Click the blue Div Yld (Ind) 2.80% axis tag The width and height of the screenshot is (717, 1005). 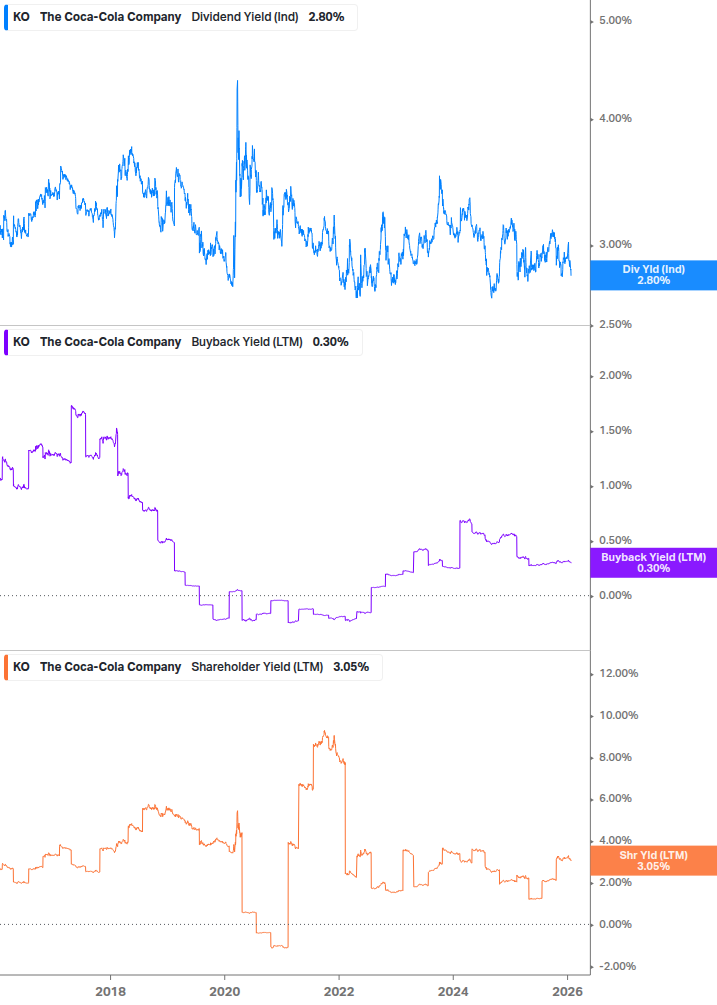pos(653,275)
